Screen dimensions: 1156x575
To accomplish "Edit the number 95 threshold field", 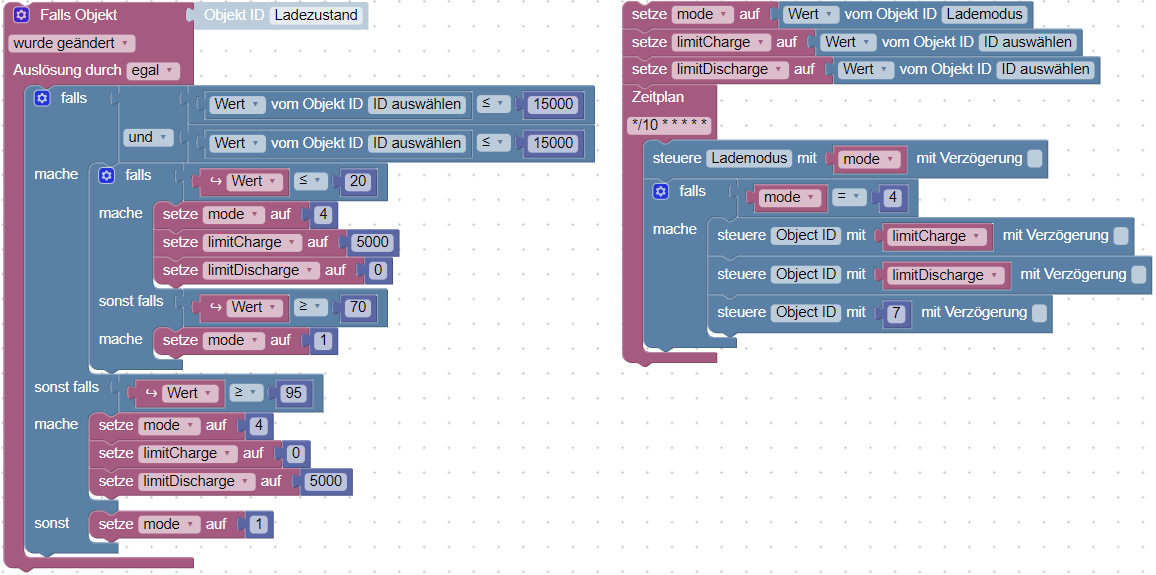I will (x=293, y=393).
